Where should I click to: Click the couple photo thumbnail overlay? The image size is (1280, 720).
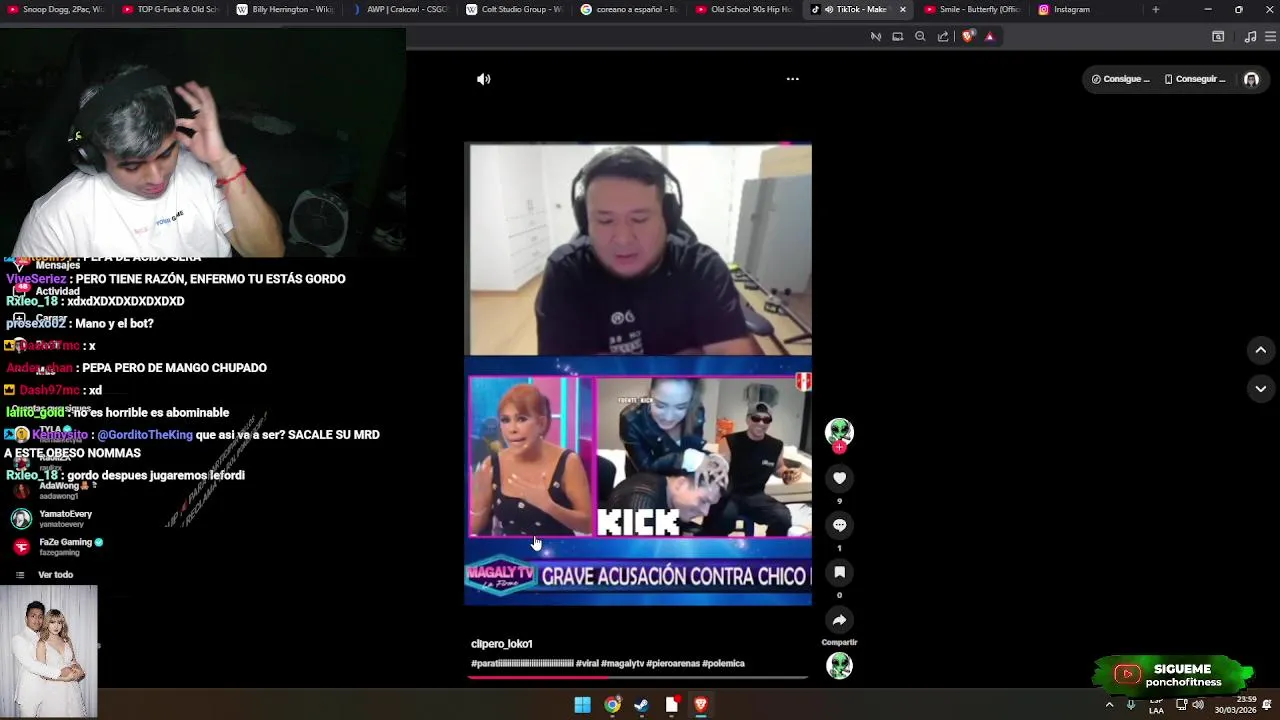click(48, 651)
